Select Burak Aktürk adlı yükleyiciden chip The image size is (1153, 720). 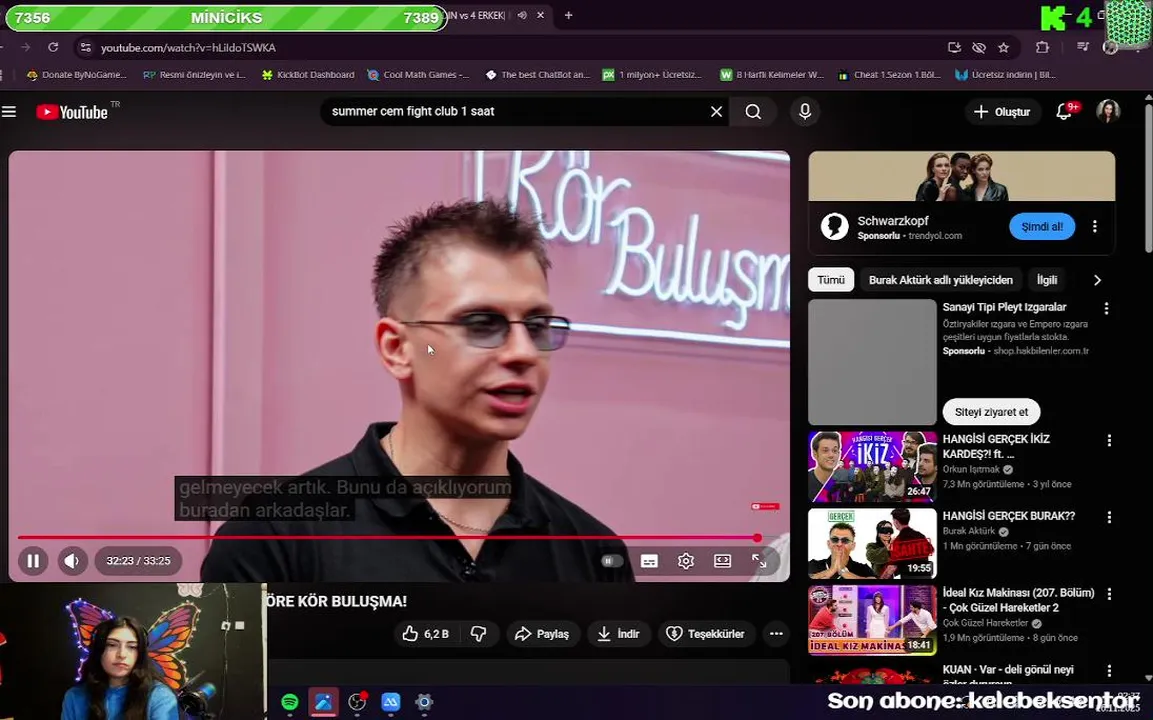pos(940,280)
